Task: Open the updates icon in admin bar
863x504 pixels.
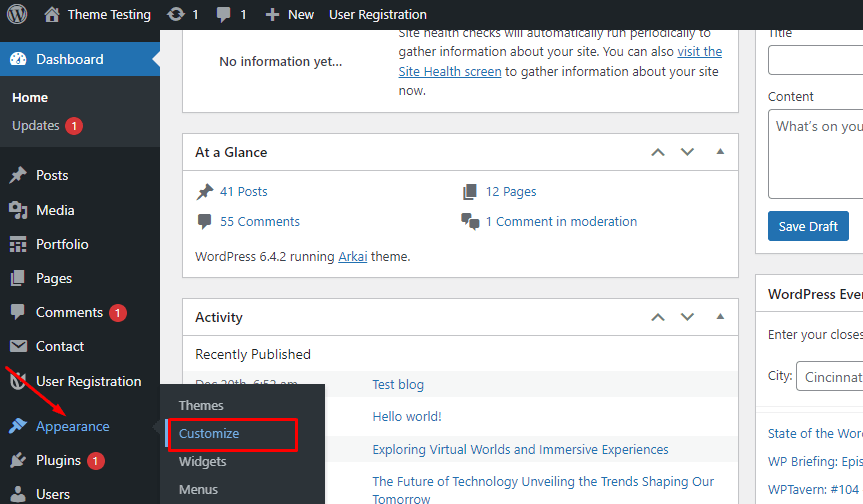Action: [x=177, y=14]
